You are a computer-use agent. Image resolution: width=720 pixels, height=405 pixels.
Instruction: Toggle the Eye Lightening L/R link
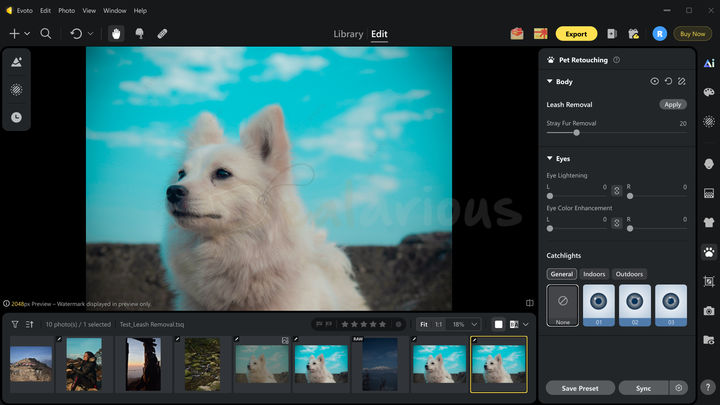point(617,191)
